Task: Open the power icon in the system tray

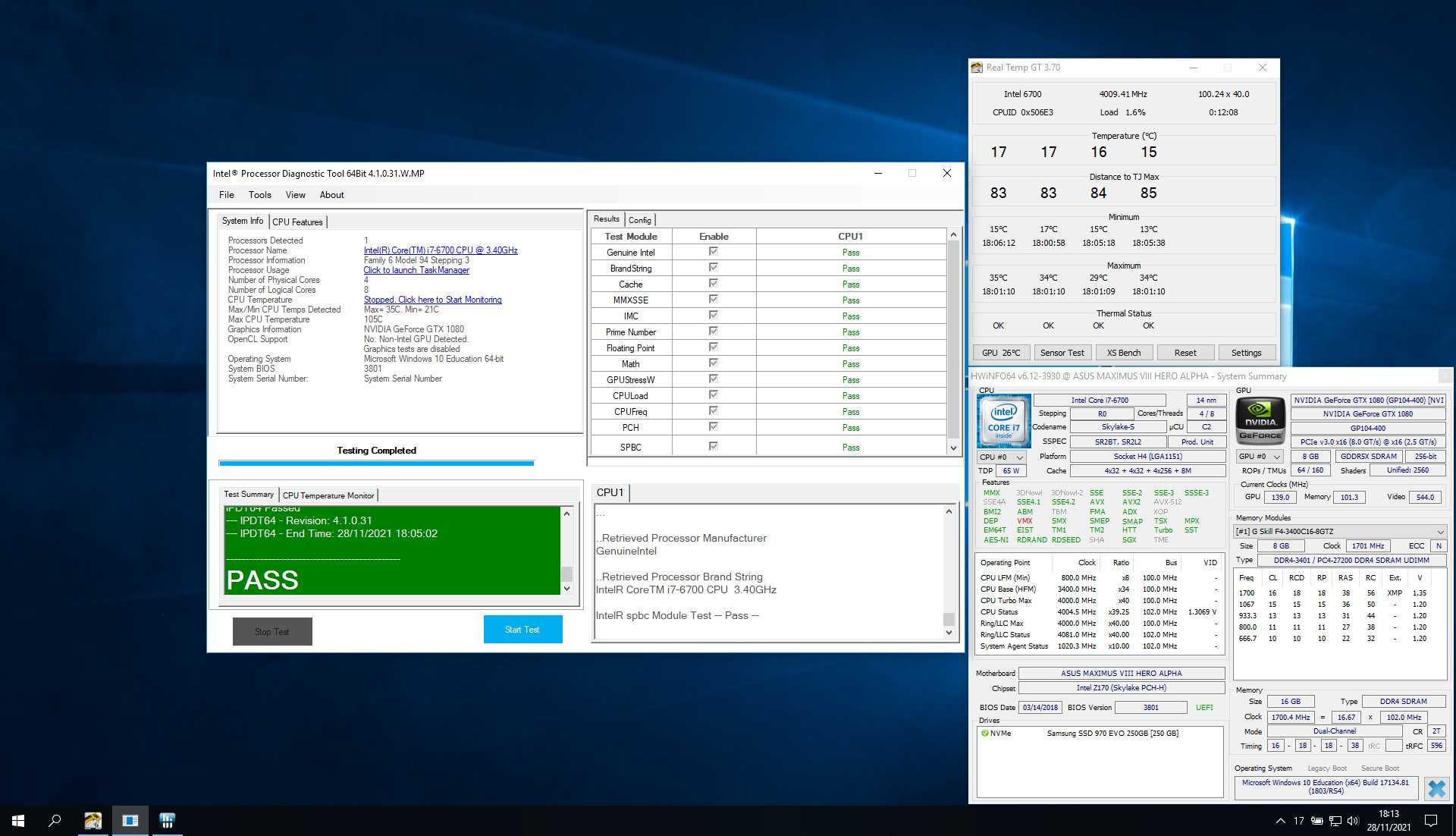Action: click(x=1317, y=821)
